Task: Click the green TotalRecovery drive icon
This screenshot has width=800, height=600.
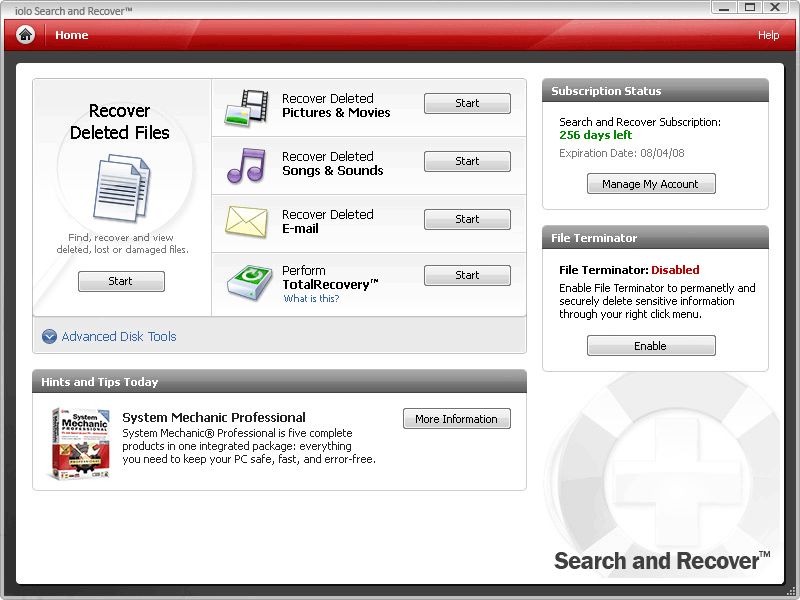Action: tap(246, 281)
